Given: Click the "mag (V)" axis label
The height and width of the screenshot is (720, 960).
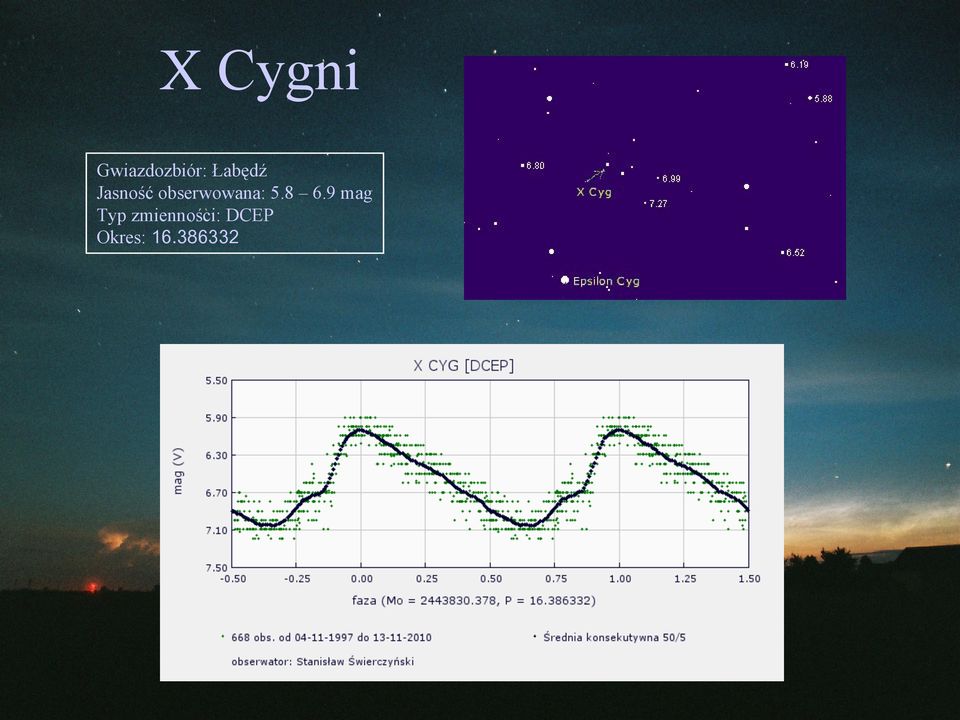Looking at the screenshot, I should pyautogui.click(x=178, y=471).
